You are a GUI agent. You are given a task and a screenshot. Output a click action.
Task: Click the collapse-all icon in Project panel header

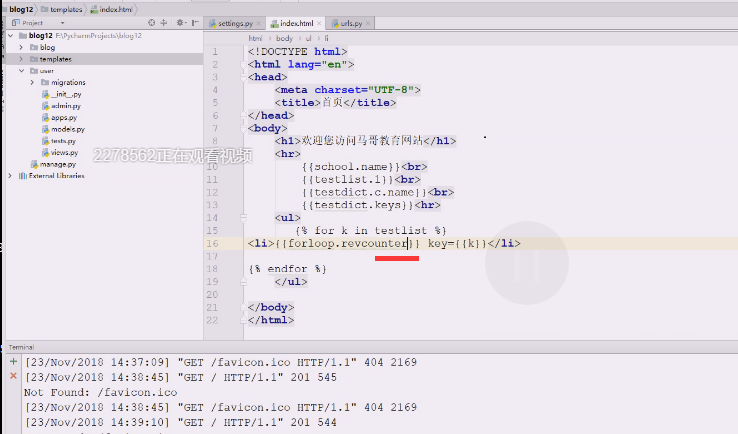tap(164, 23)
